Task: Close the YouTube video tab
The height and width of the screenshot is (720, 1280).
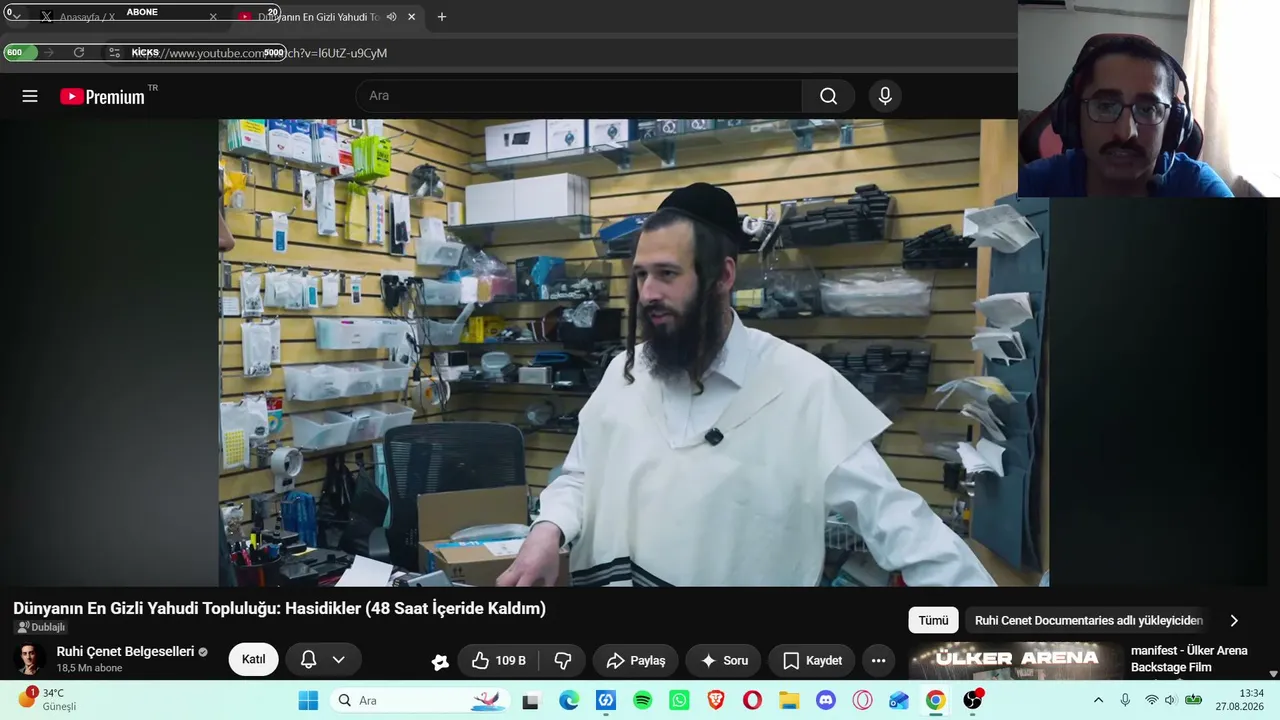Action: click(411, 17)
